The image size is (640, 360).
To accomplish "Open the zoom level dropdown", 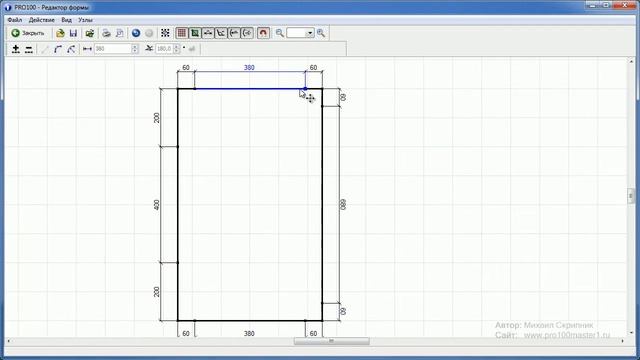I will (x=310, y=33).
